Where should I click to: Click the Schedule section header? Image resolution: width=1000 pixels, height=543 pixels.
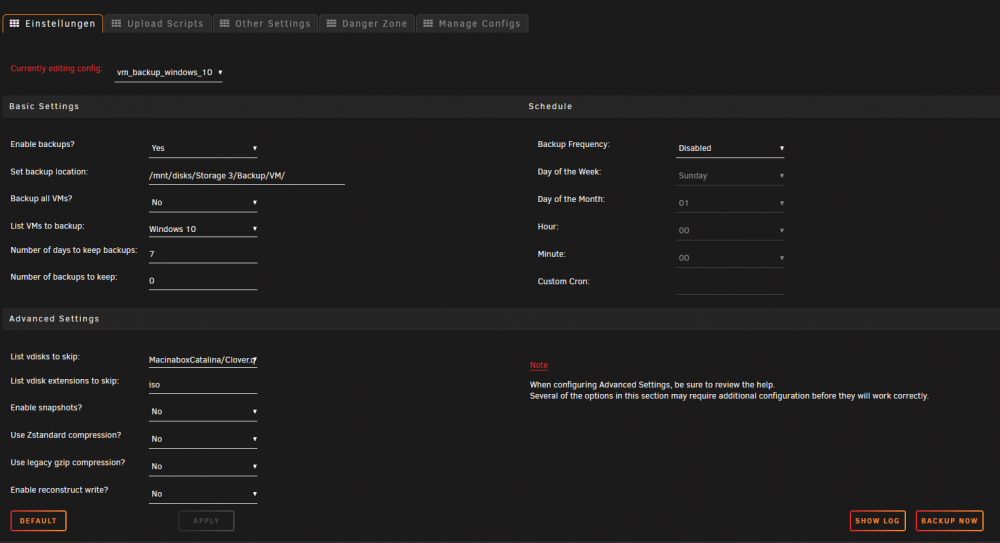(550, 107)
